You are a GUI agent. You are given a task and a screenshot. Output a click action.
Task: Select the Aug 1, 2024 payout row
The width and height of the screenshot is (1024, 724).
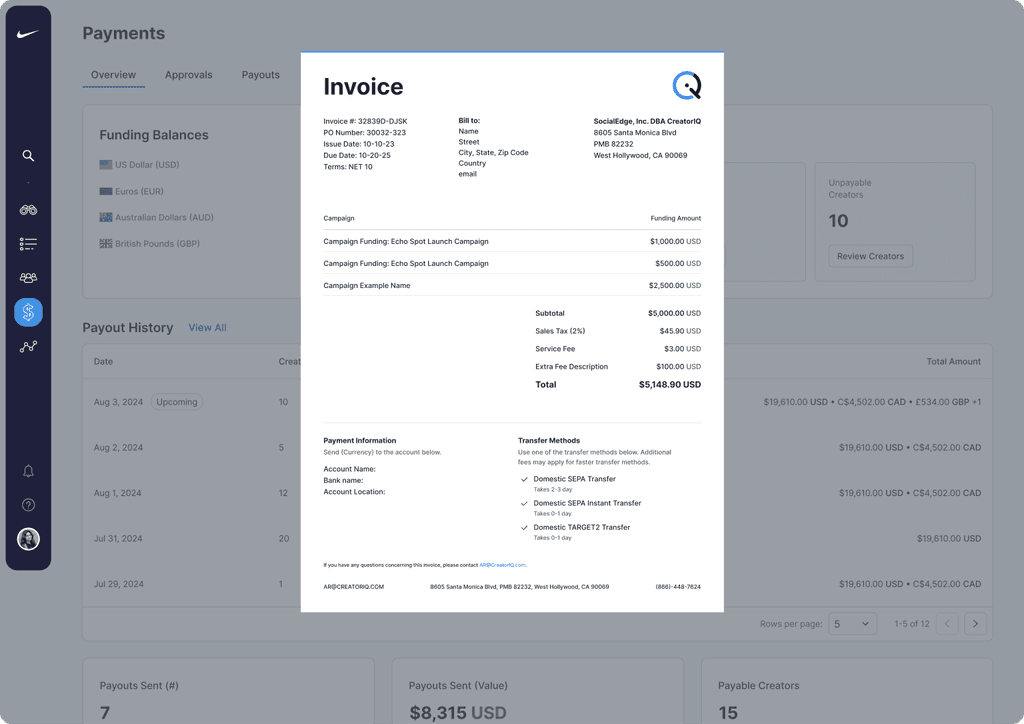click(x=537, y=493)
